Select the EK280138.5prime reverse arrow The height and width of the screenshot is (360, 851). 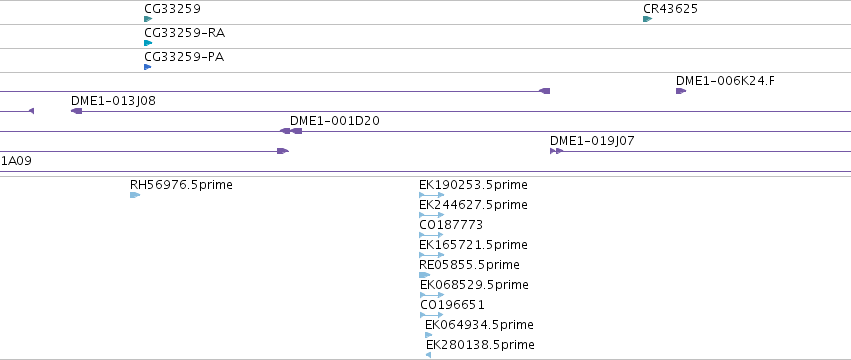tap(428, 355)
